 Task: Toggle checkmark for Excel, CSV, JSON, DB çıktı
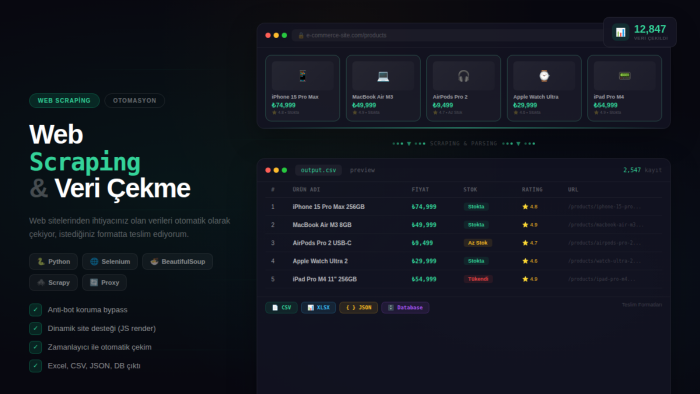pos(35,366)
